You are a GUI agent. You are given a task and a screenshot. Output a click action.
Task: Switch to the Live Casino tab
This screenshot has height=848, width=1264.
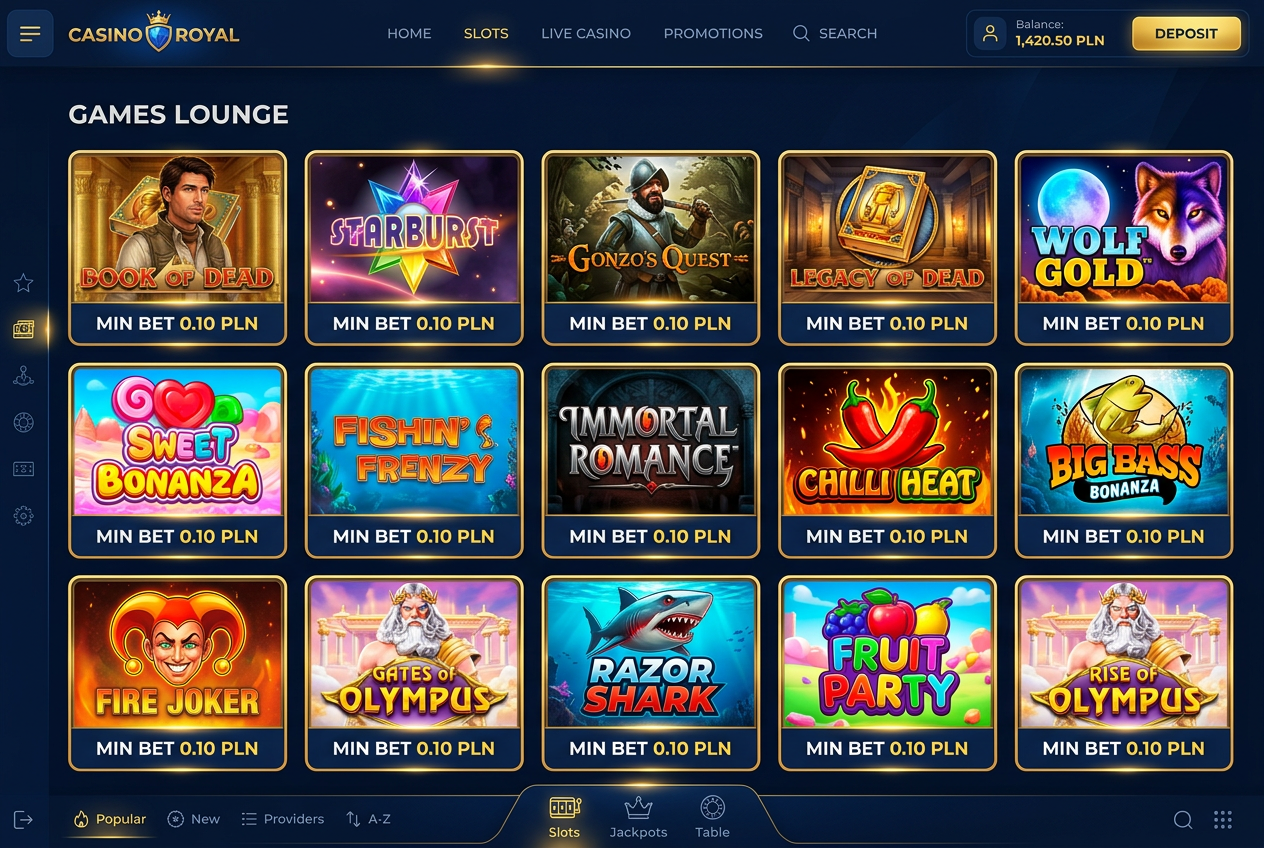(586, 33)
